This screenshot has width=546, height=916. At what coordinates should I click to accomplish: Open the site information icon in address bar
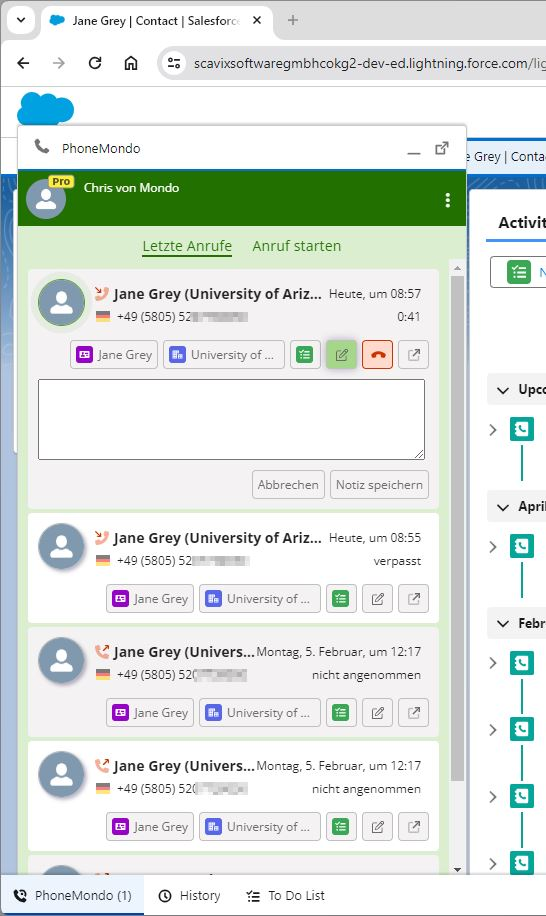(173, 63)
